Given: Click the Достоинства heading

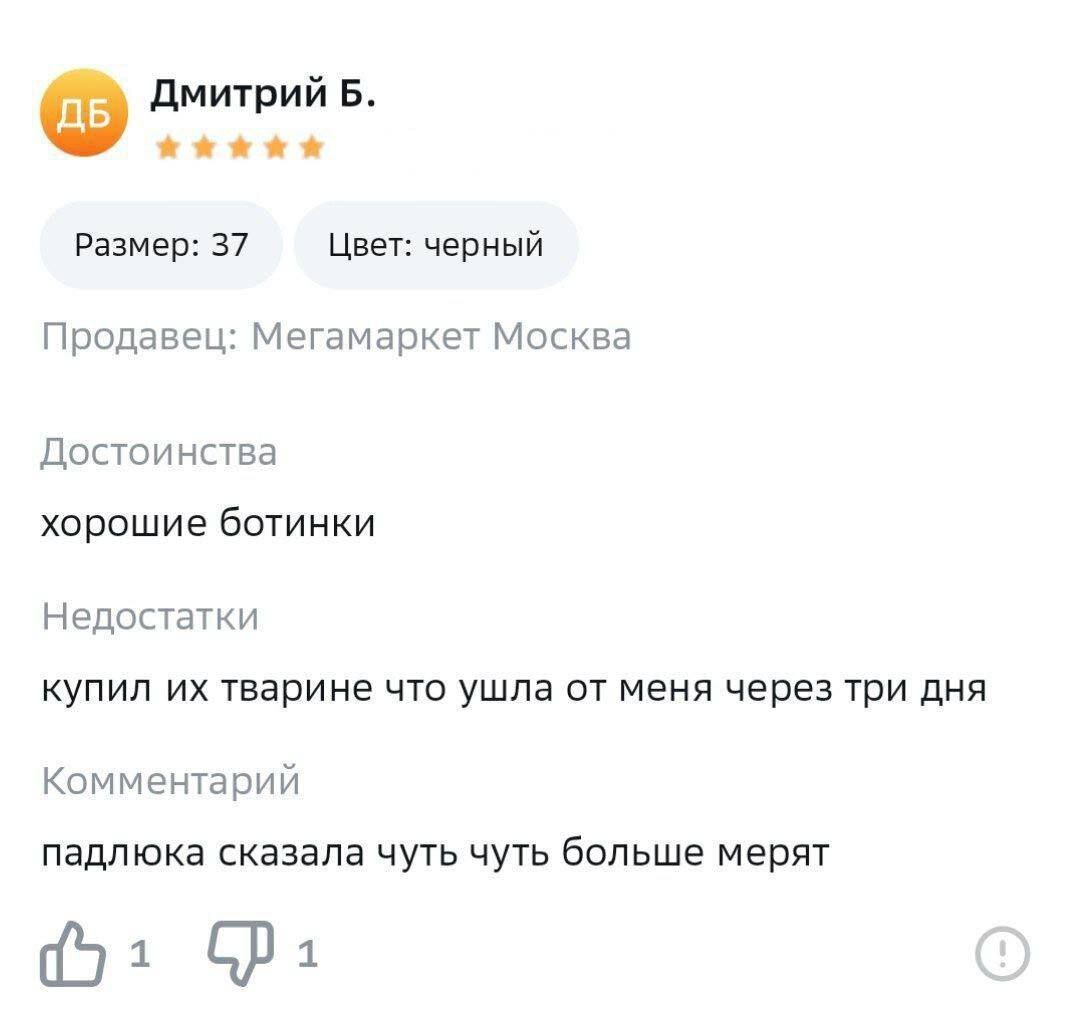Looking at the screenshot, I should 158,452.
